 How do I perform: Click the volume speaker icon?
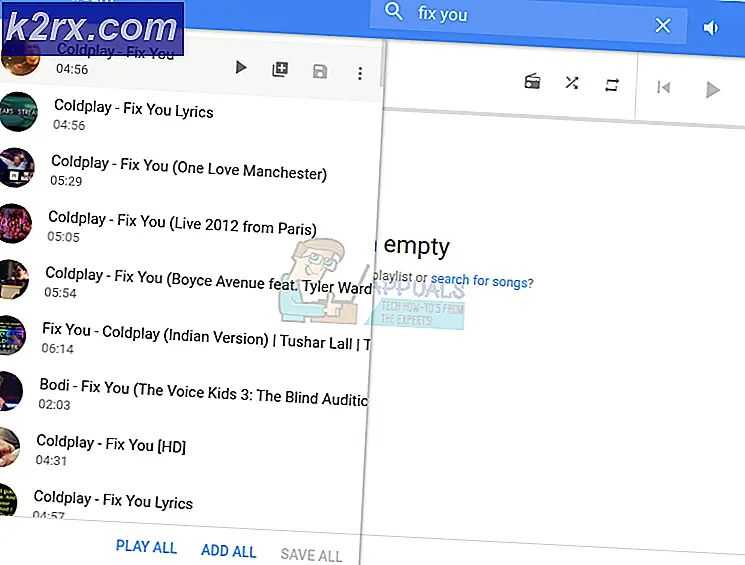(x=711, y=29)
